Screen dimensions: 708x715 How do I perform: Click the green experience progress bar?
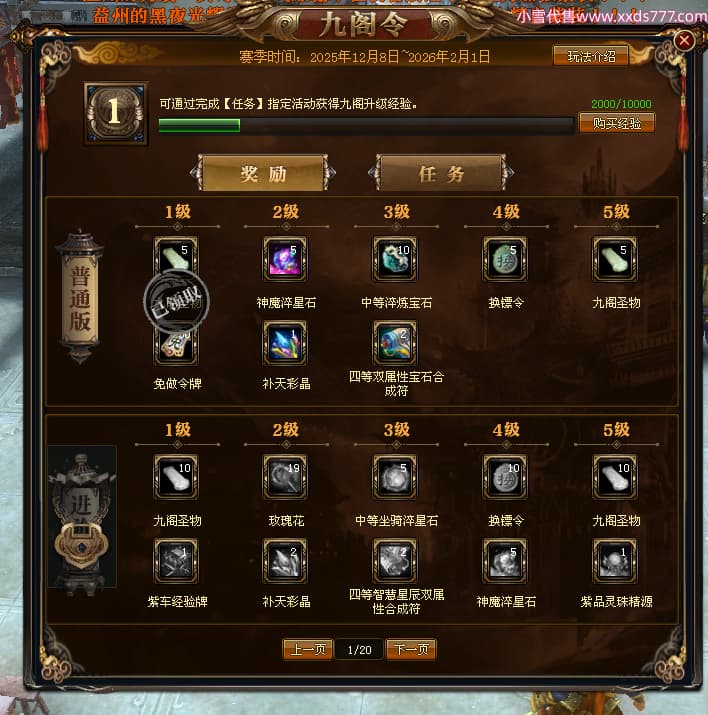tap(366, 125)
